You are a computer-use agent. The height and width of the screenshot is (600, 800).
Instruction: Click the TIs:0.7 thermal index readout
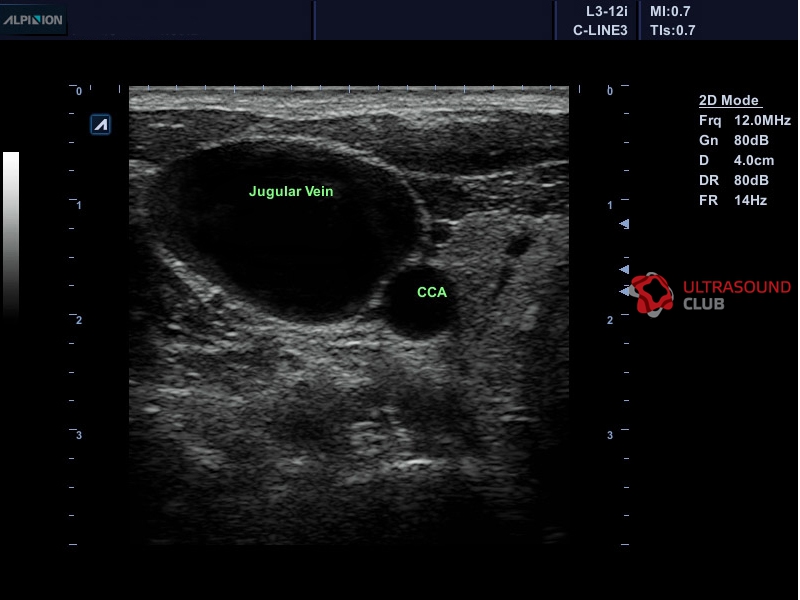672,31
